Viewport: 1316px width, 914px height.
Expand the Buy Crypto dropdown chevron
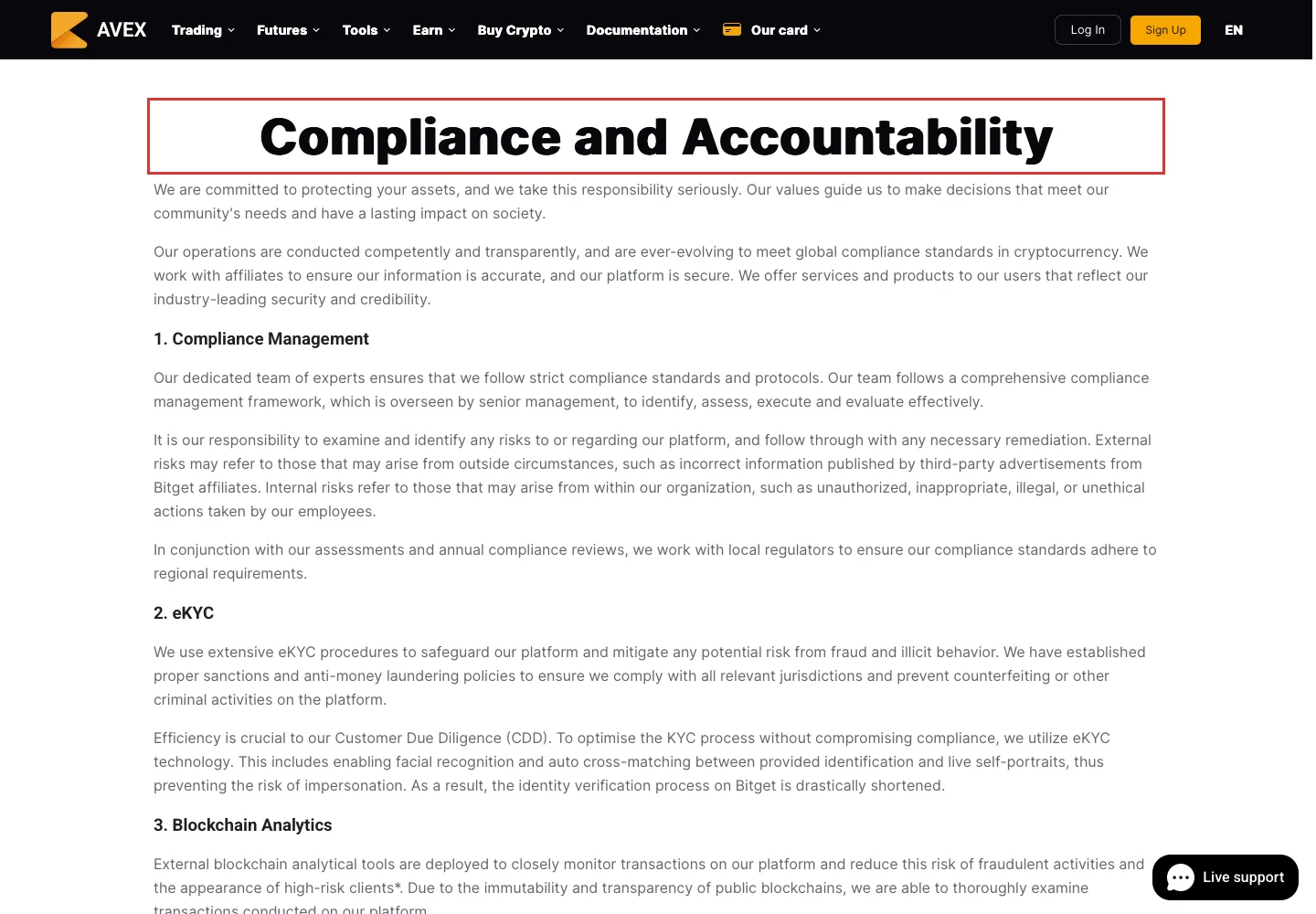(x=560, y=30)
